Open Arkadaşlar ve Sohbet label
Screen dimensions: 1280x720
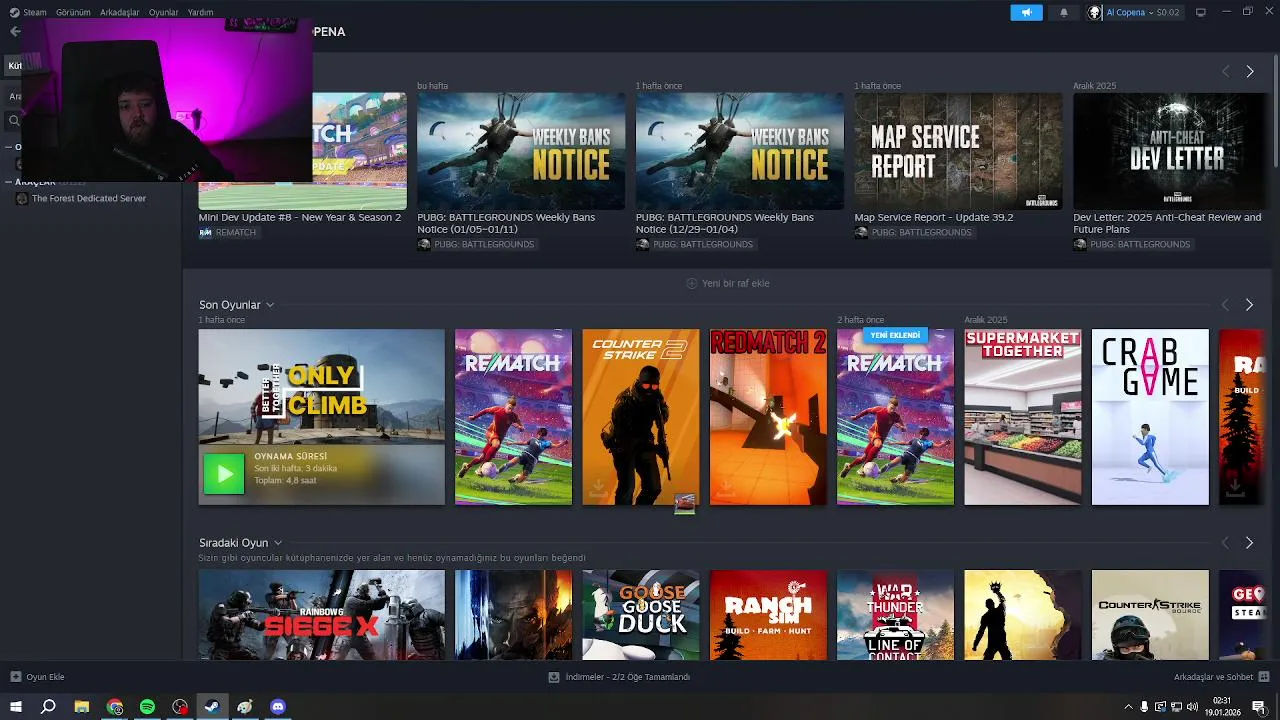tap(1213, 677)
